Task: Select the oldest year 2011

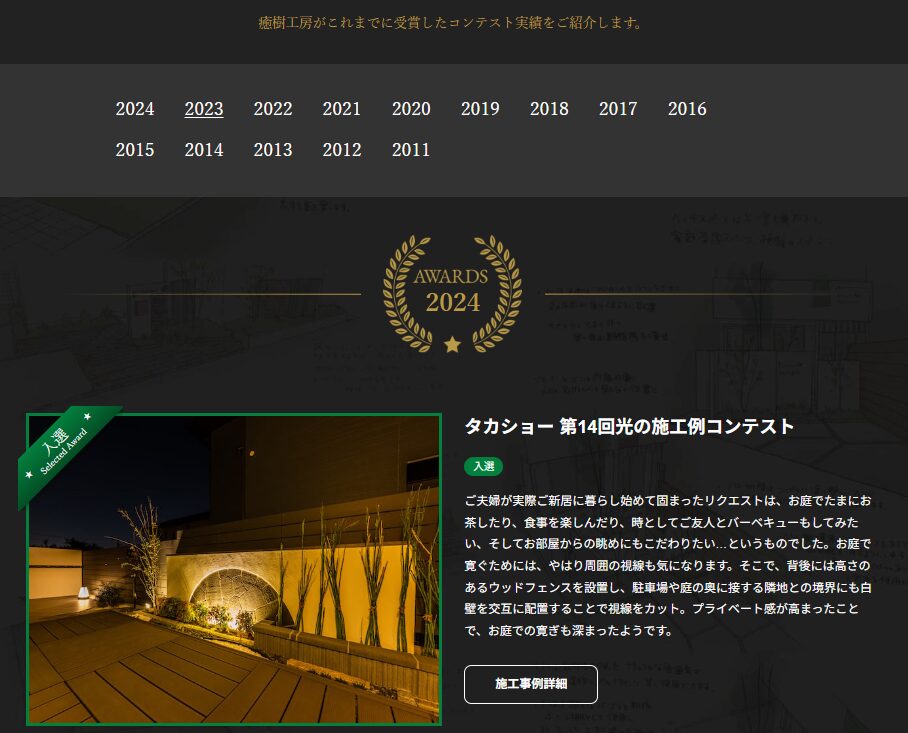Action: [x=411, y=150]
